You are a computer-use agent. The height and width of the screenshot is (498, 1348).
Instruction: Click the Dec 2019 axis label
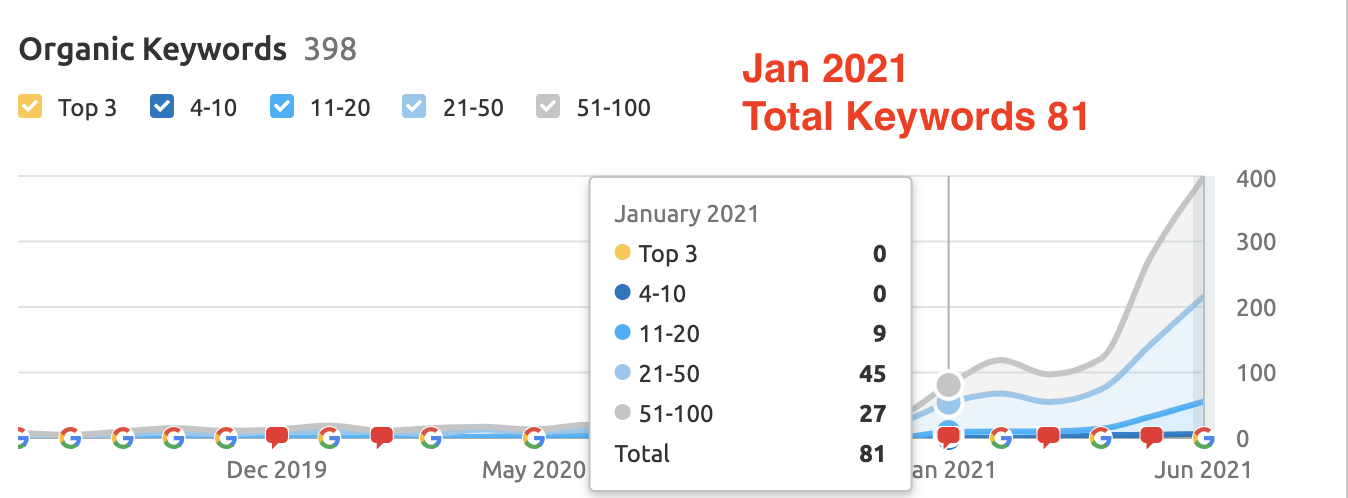277,469
